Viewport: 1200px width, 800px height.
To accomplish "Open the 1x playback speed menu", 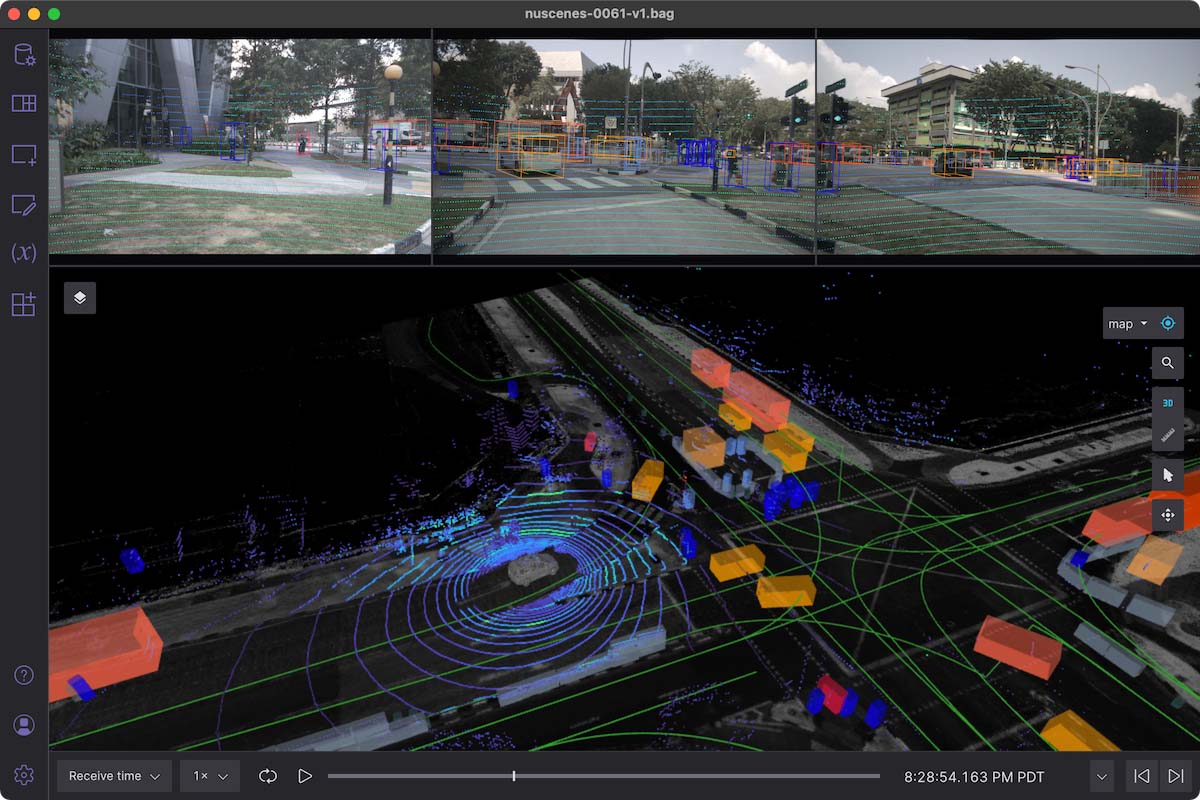I will click(x=209, y=774).
